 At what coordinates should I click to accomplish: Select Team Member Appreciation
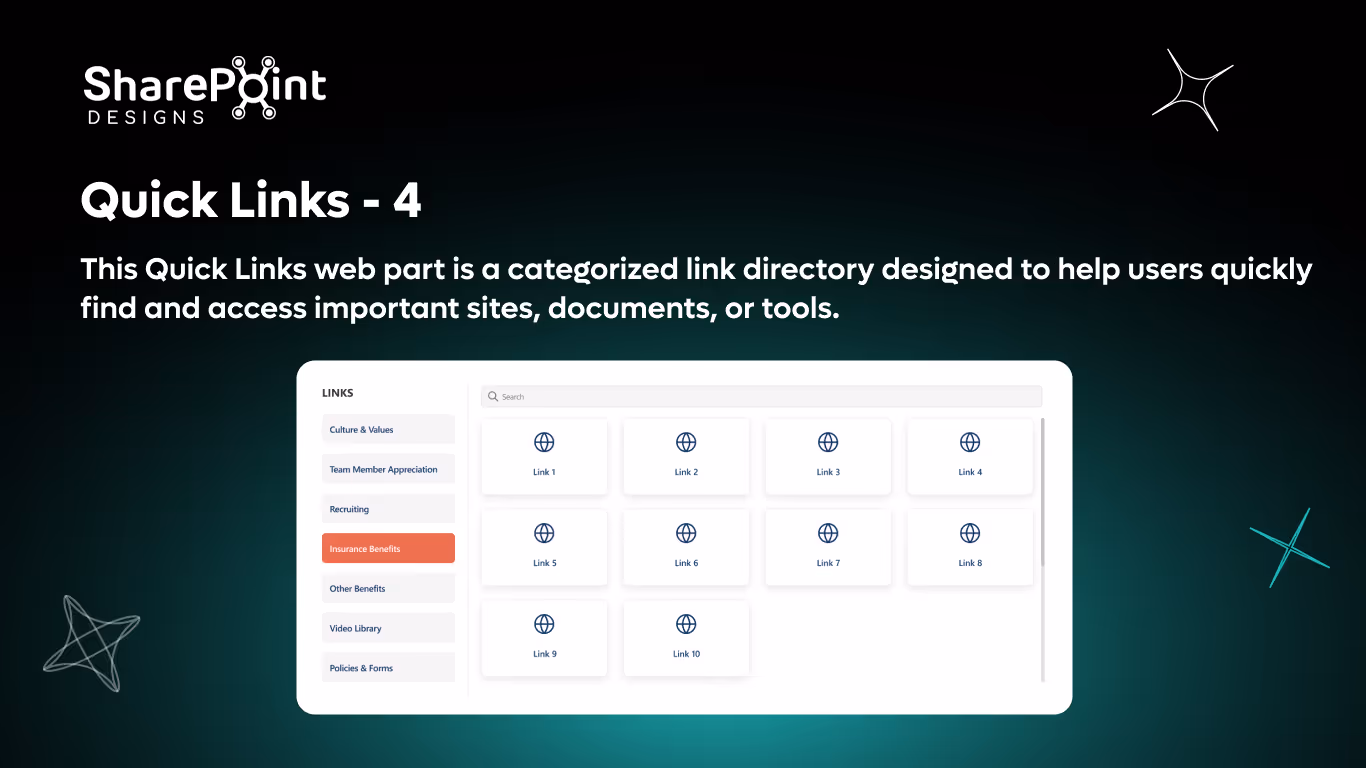pos(388,468)
